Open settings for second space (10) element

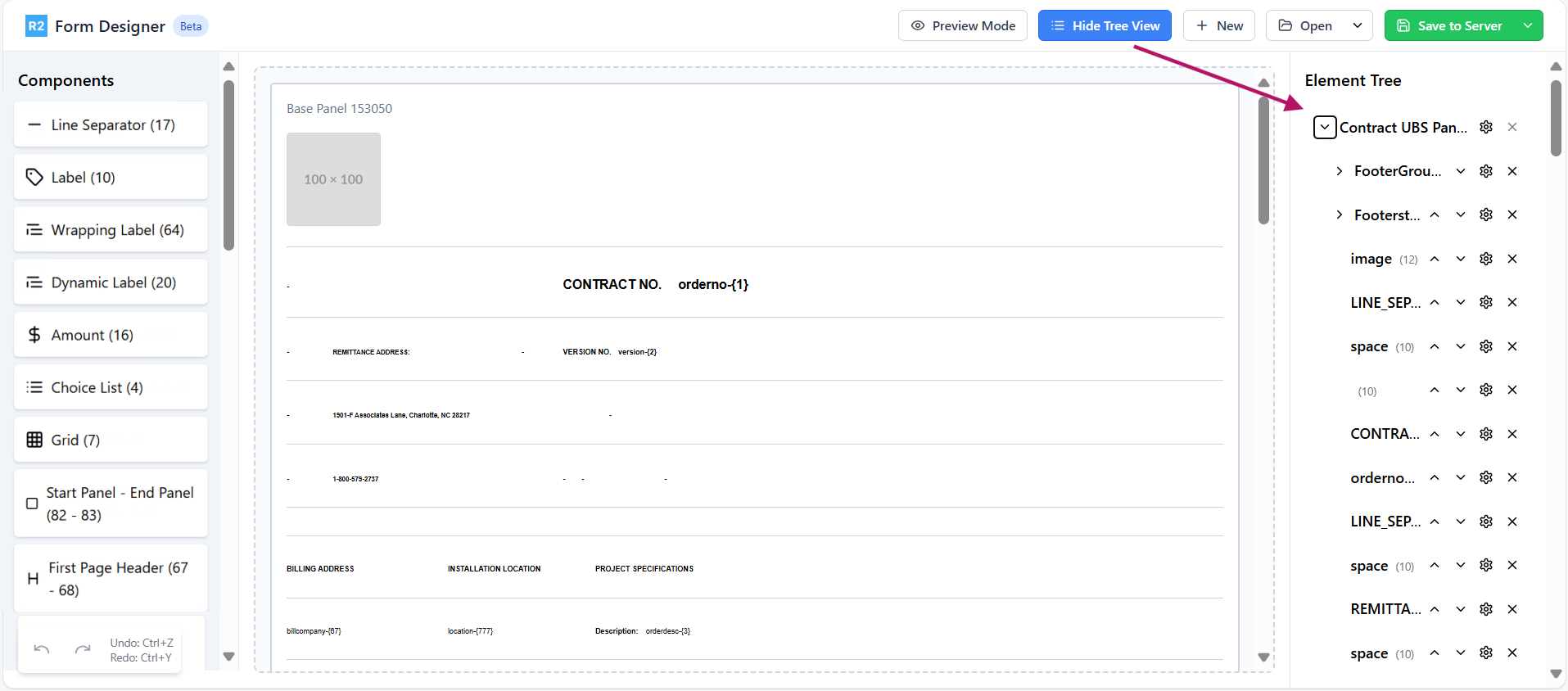(x=1486, y=565)
